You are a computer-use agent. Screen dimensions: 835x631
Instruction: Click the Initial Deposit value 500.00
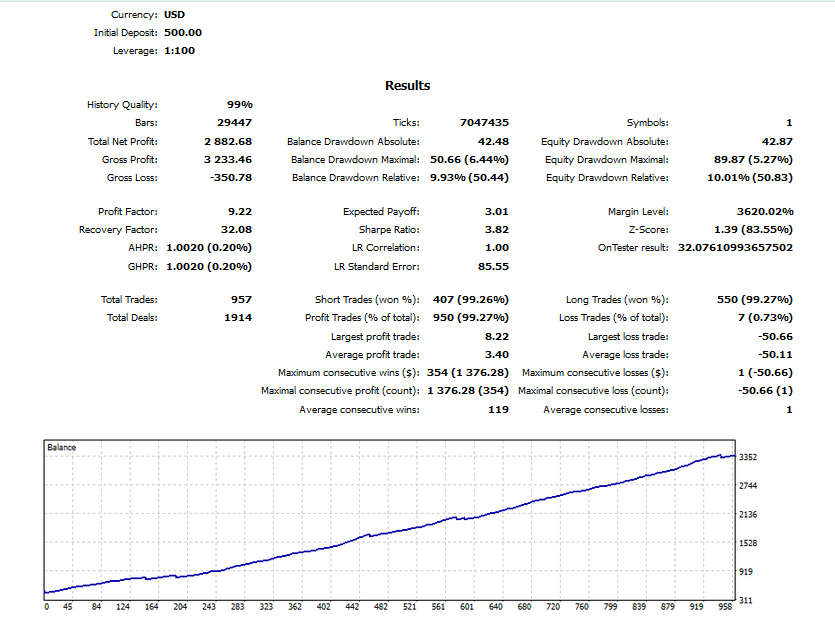tap(183, 32)
